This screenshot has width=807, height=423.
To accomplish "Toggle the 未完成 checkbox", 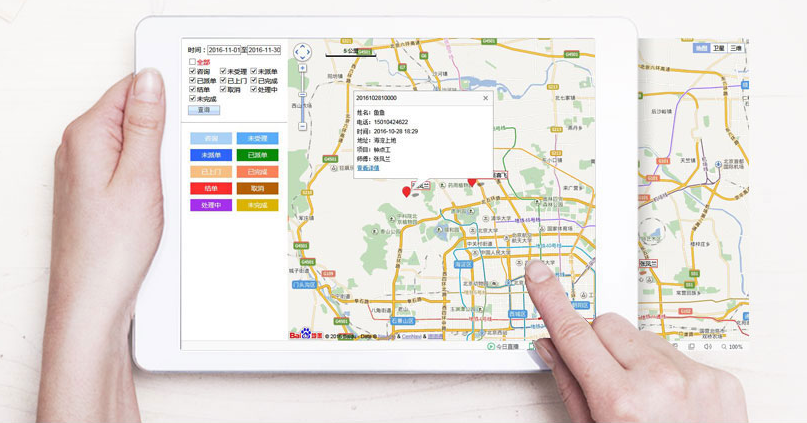I will tap(192, 98).
